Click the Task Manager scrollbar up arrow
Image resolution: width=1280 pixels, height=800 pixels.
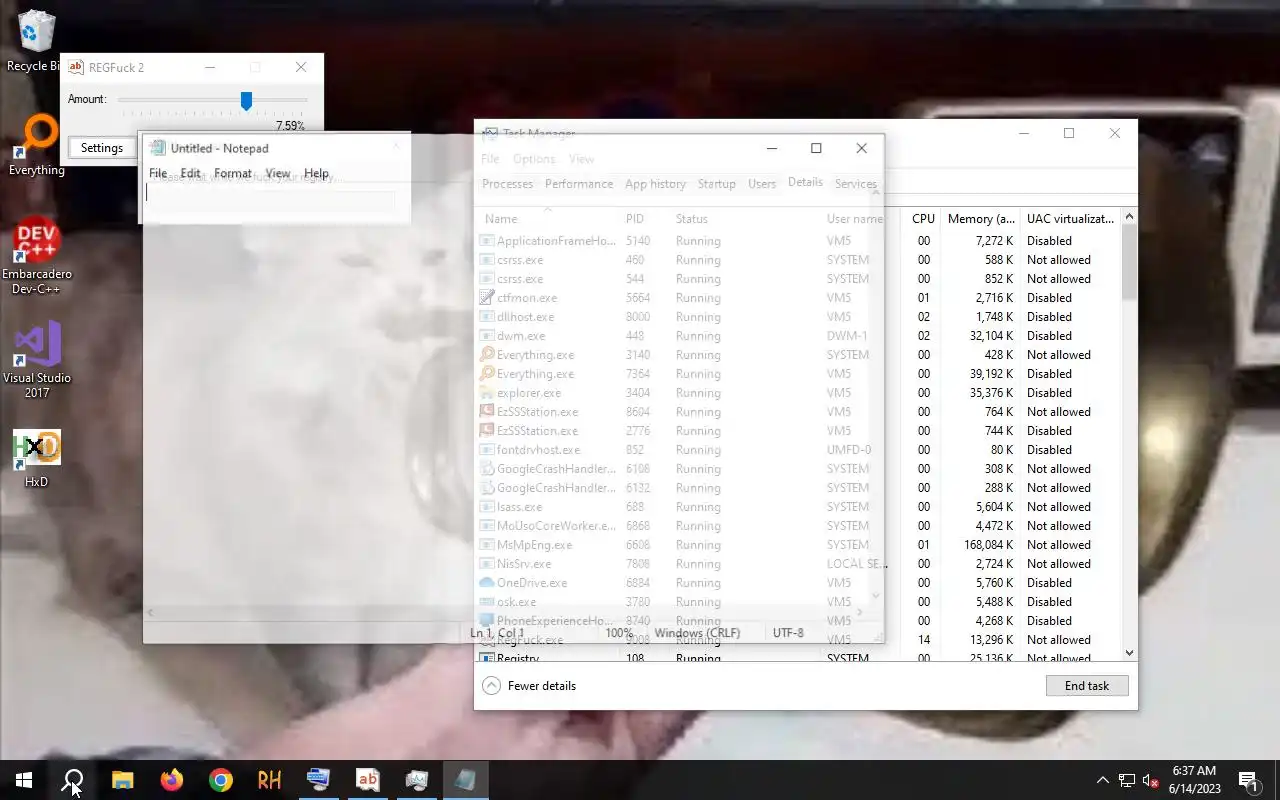click(1130, 217)
